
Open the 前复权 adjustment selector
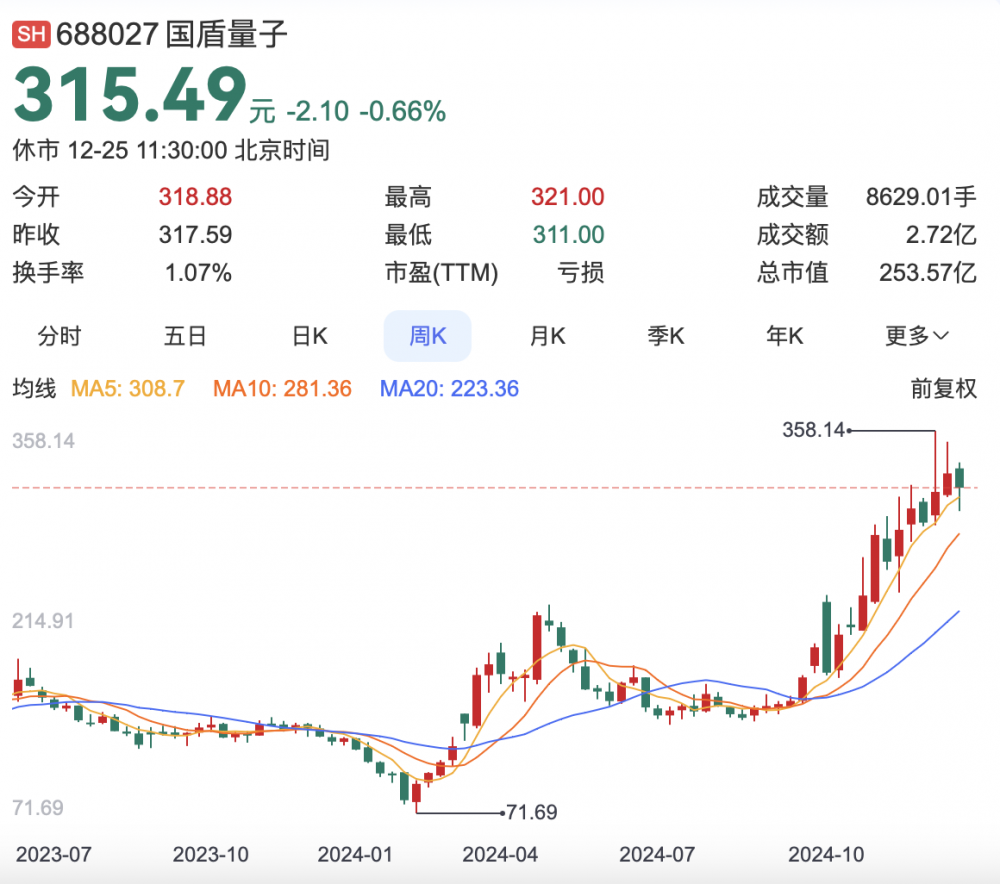coord(943,389)
